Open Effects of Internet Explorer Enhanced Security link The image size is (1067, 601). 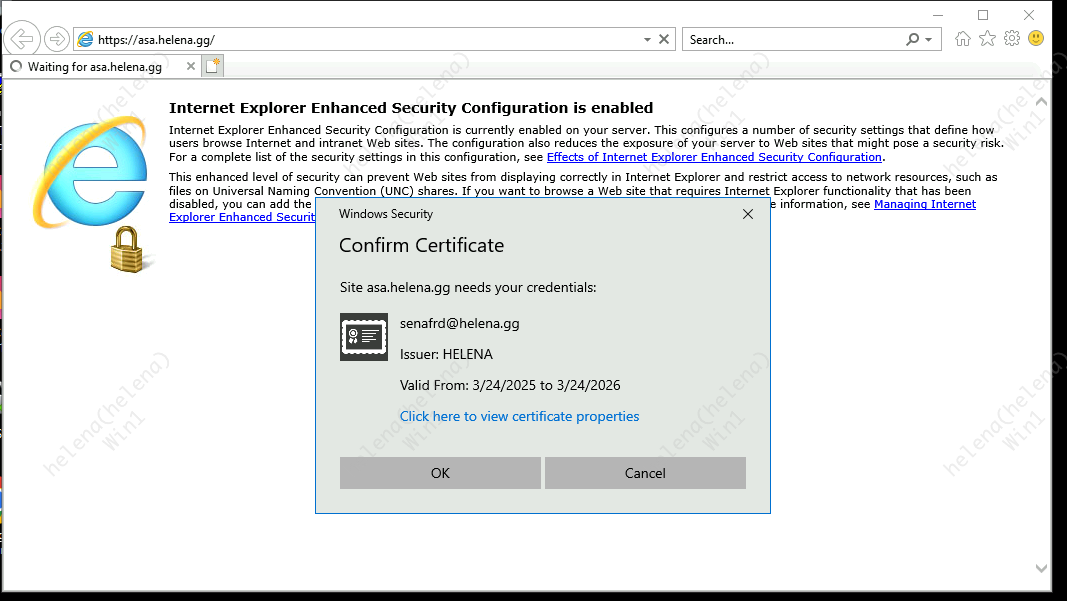[714, 157]
